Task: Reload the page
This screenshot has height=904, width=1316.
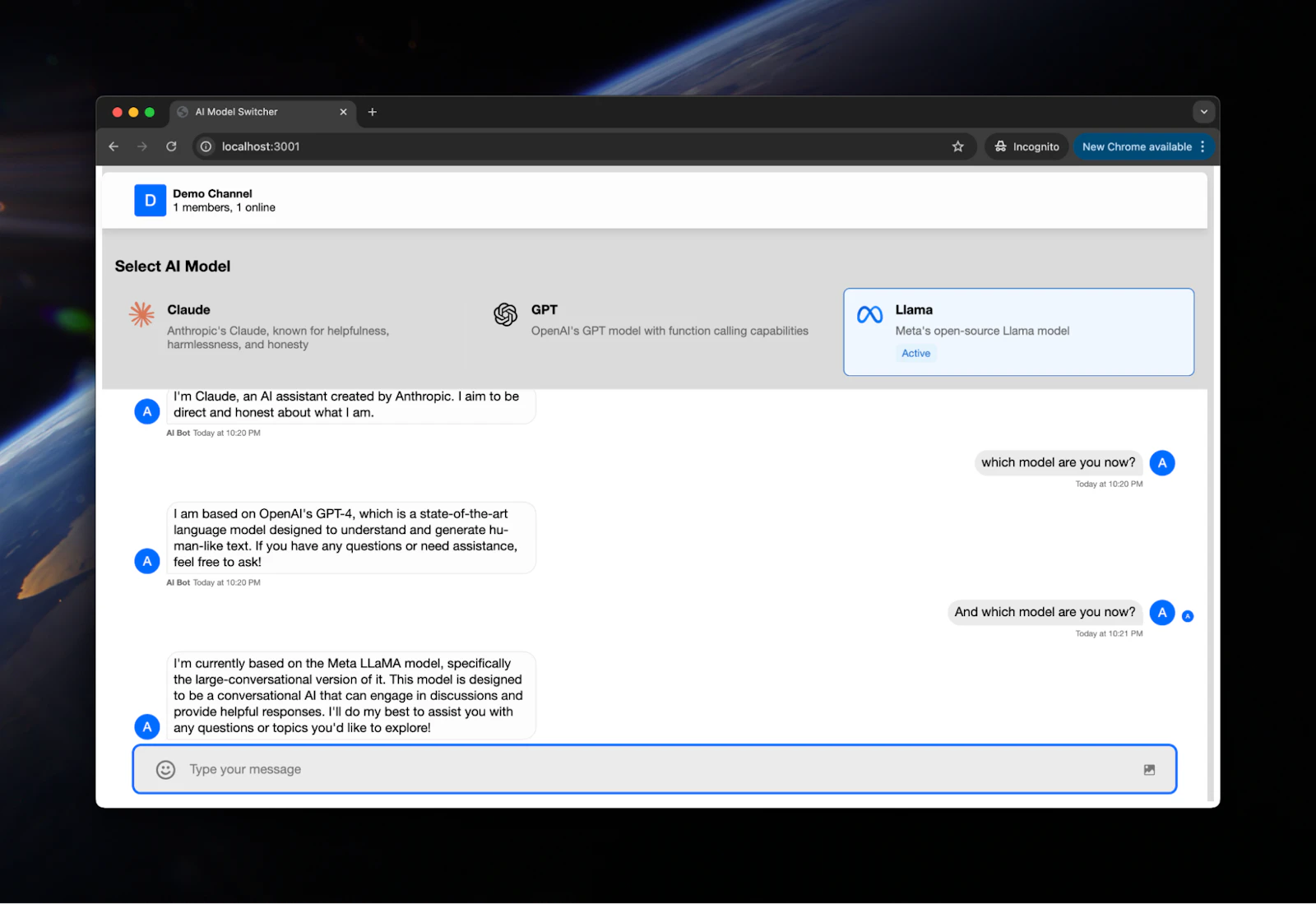Action: pos(171,146)
